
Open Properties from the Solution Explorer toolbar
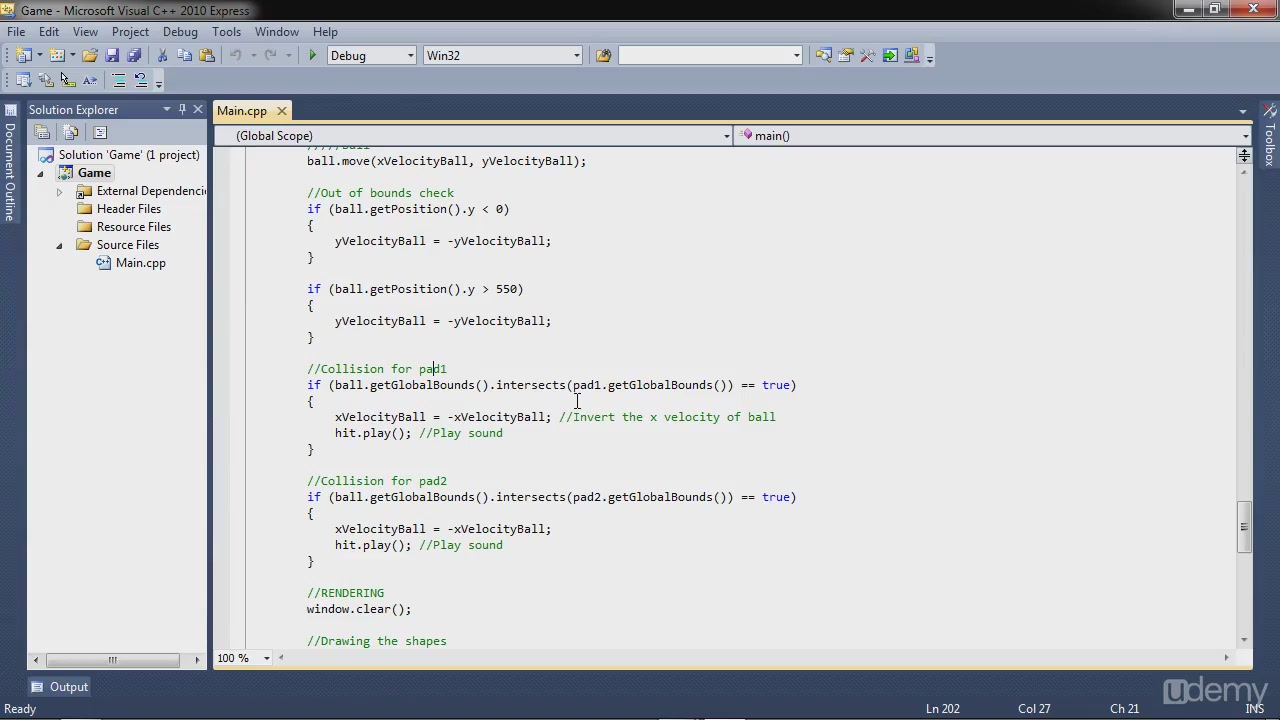(x=42, y=132)
